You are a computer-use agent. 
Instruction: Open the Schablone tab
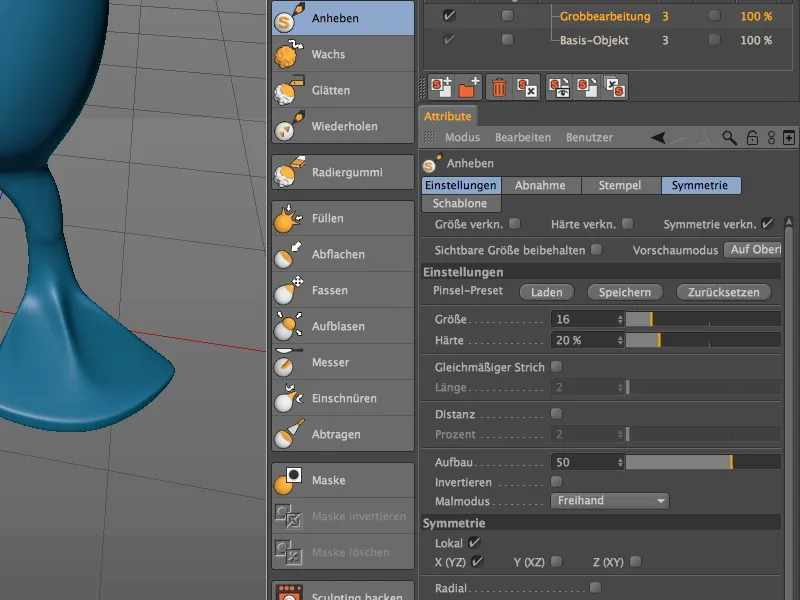point(461,203)
